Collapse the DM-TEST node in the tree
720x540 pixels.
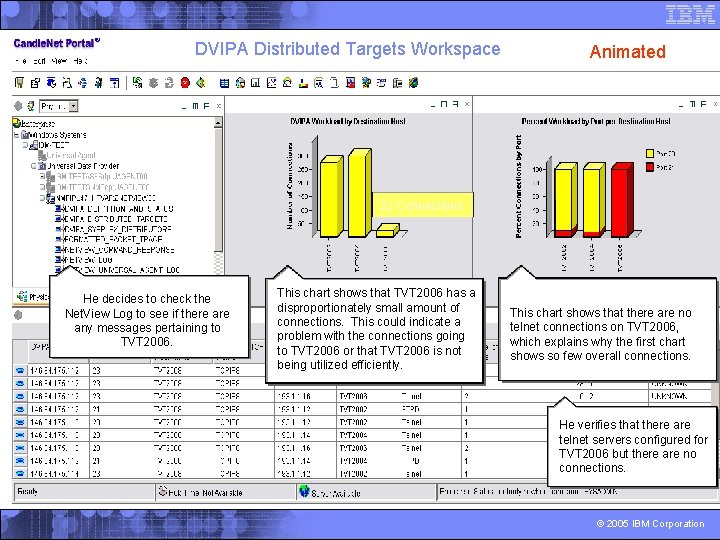click(x=26, y=145)
